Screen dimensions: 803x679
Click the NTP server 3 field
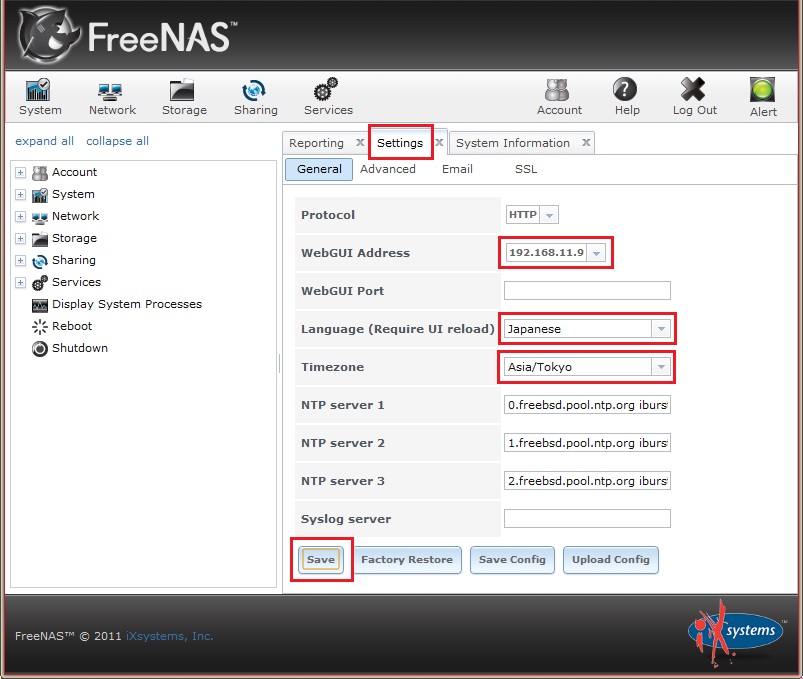click(587, 480)
